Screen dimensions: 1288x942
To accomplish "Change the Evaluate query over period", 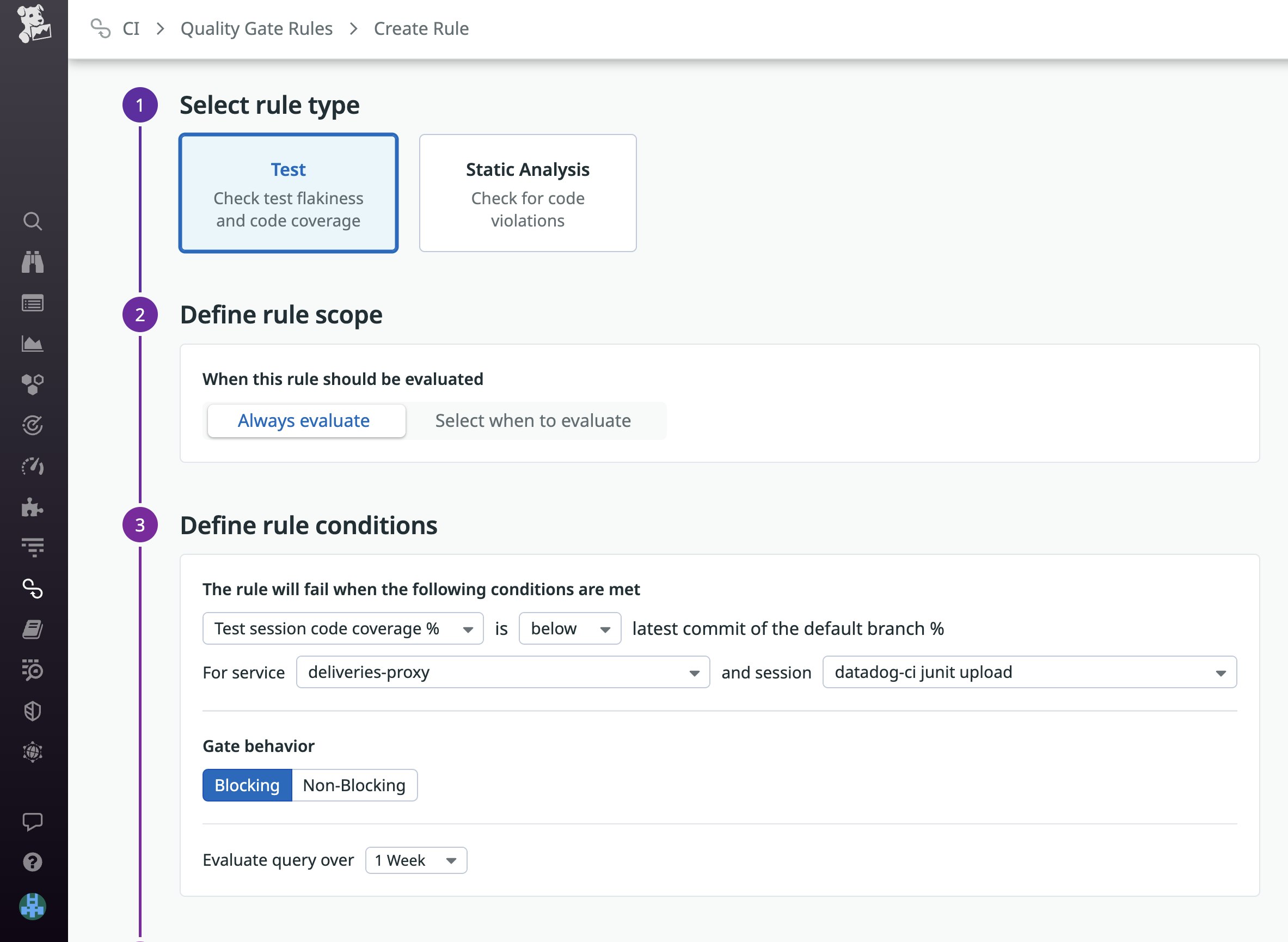I will 415,860.
